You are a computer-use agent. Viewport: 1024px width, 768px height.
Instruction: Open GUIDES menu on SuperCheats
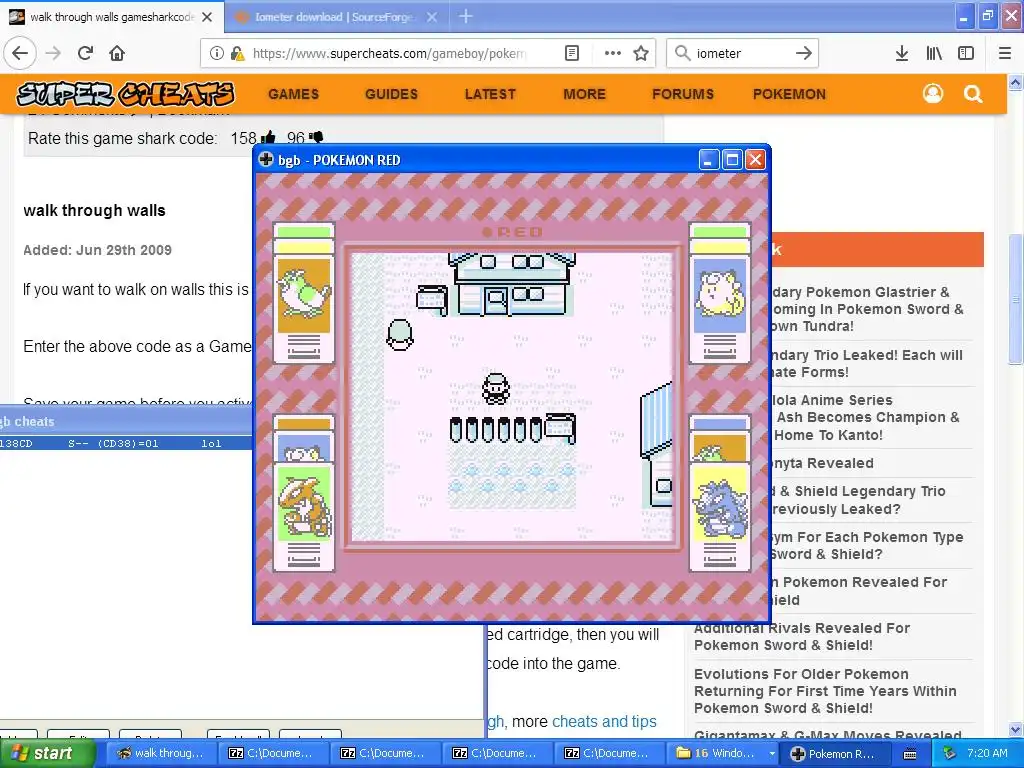pos(391,94)
